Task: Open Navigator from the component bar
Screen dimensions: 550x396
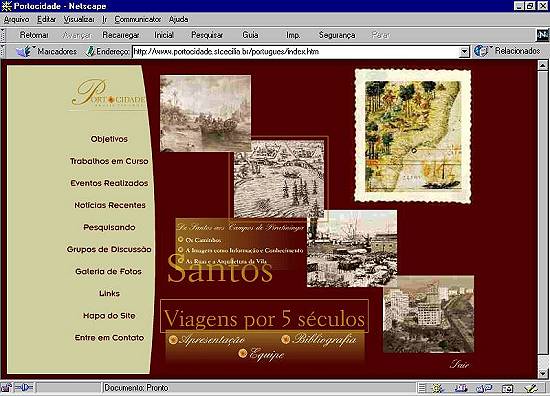Action: pyautogui.click(x=438, y=388)
